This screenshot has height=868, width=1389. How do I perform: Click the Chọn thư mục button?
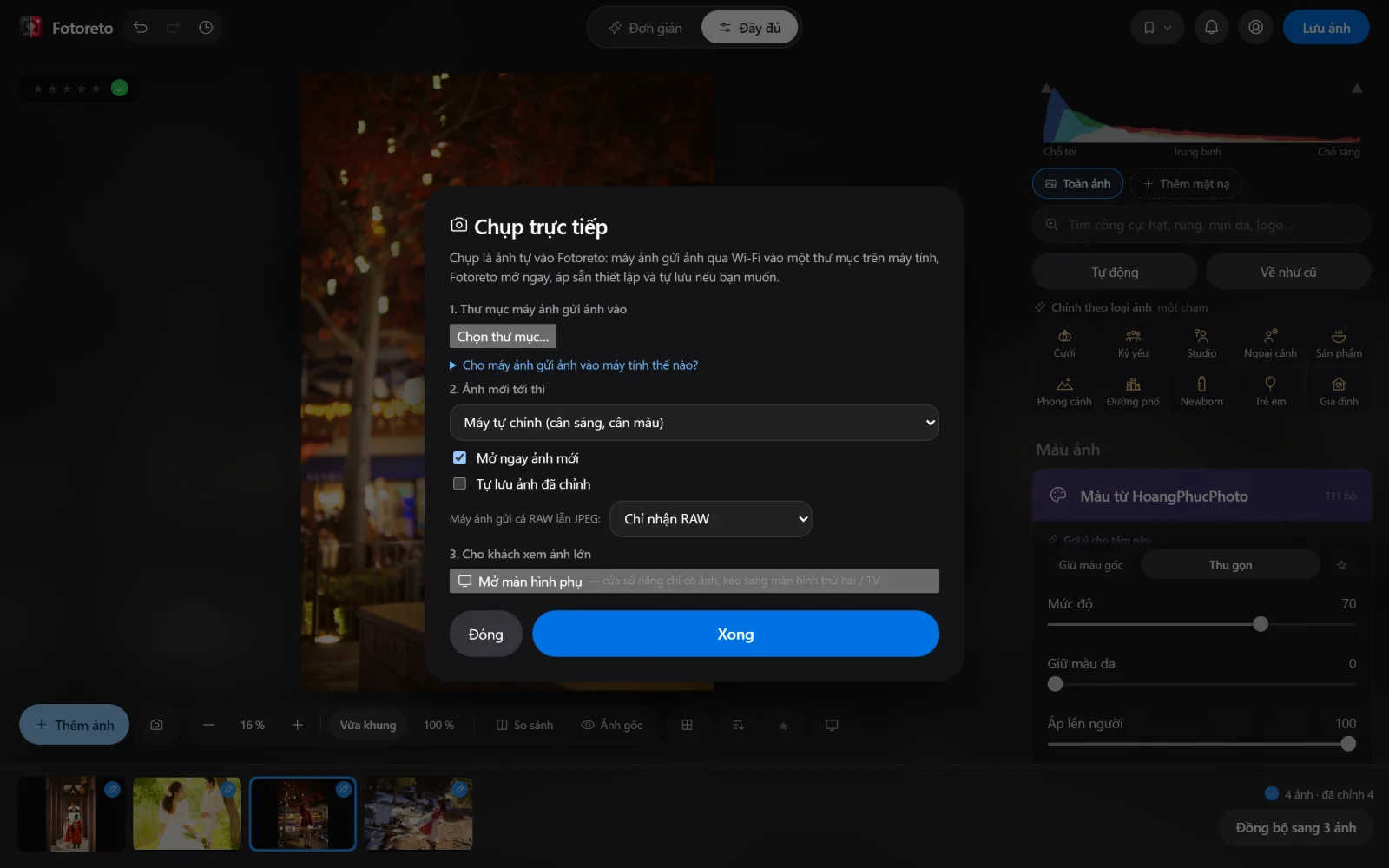click(x=503, y=337)
